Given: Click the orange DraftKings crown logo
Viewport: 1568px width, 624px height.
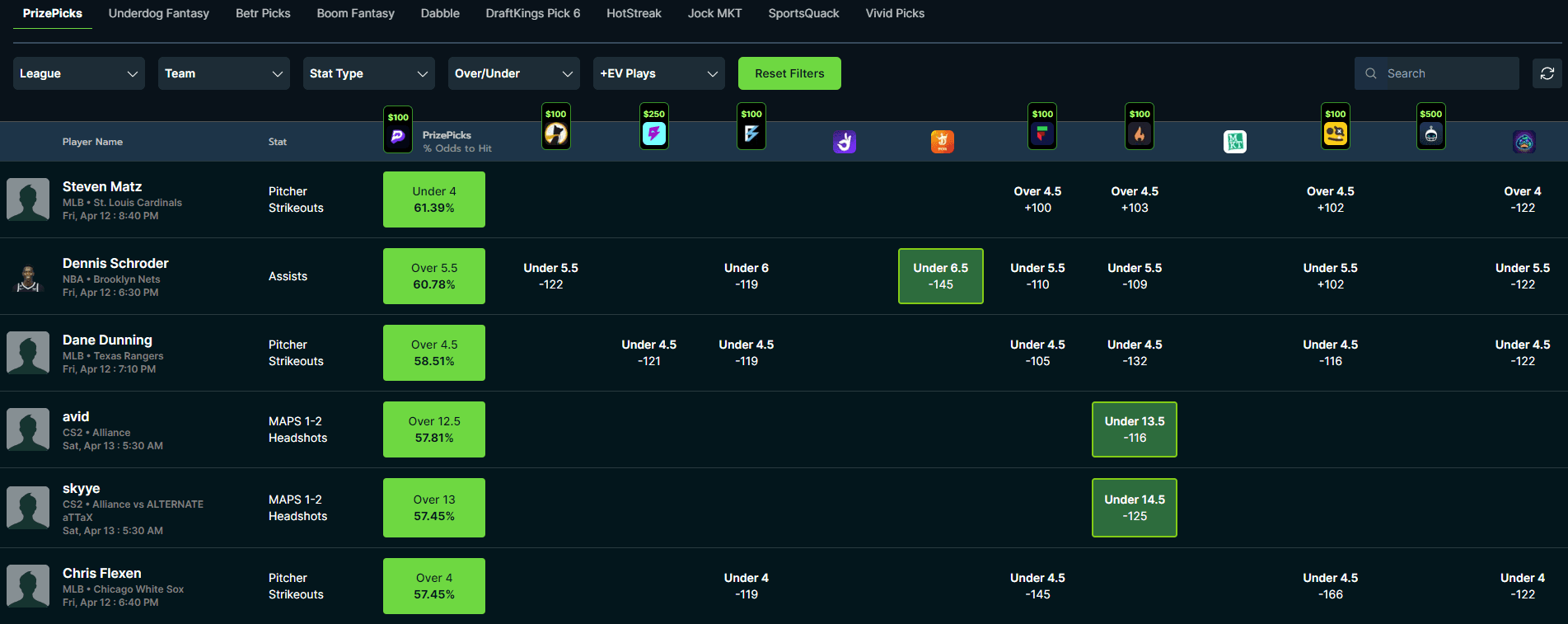Looking at the screenshot, I should click(942, 142).
